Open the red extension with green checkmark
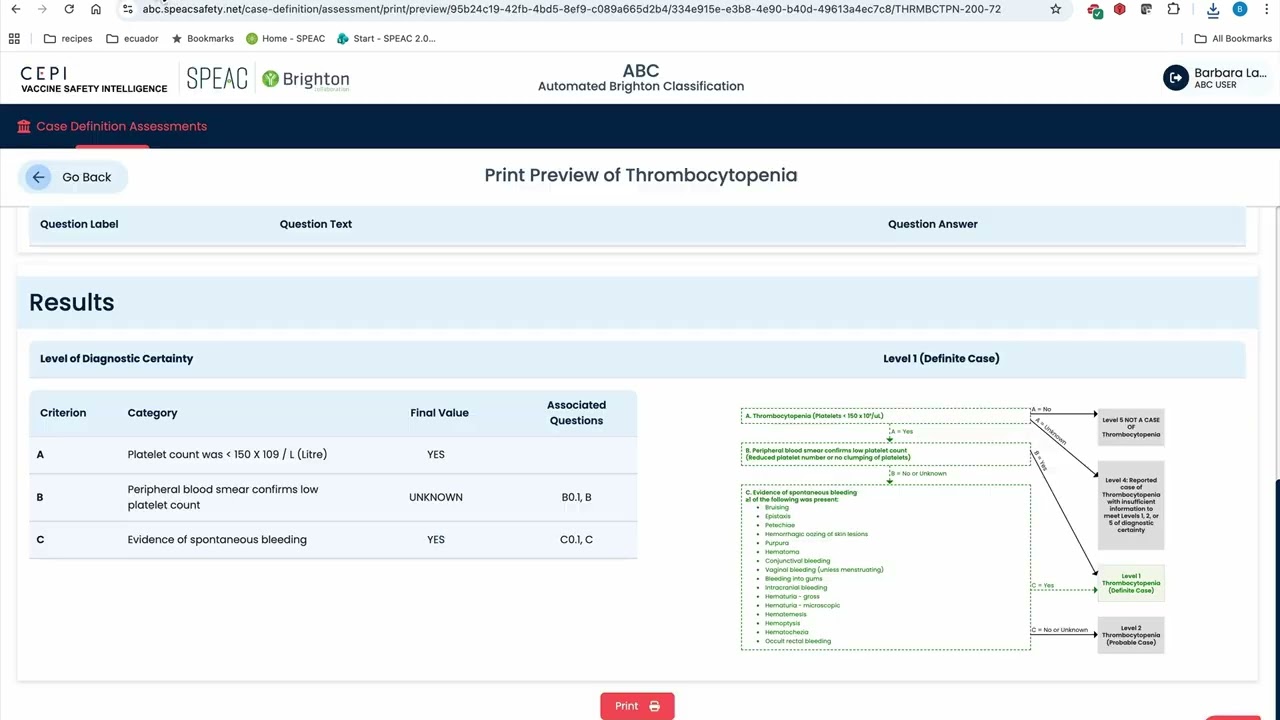The width and height of the screenshot is (1280, 720). pyautogui.click(x=1096, y=11)
